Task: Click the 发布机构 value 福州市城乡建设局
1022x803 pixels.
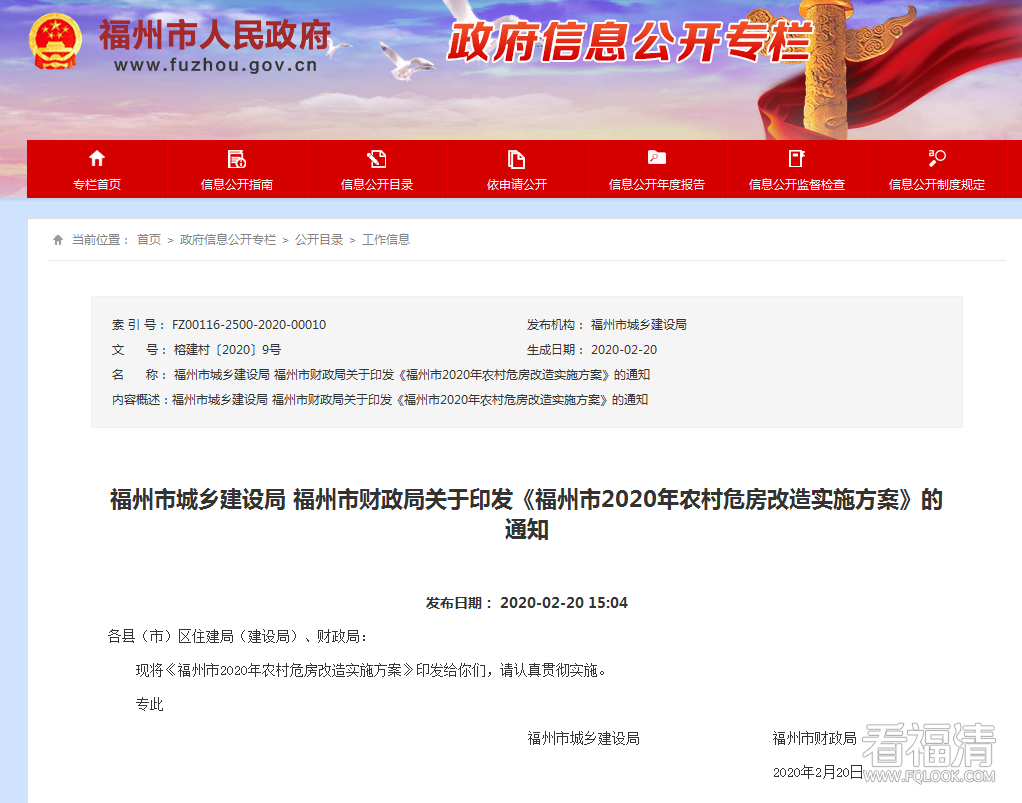Action: click(639, 325)
